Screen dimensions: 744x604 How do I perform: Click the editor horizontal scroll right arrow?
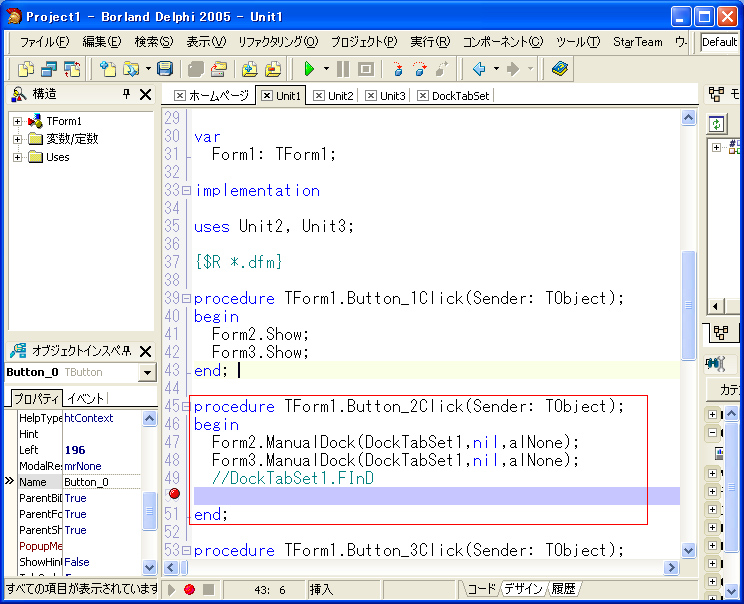pos(671,567)
